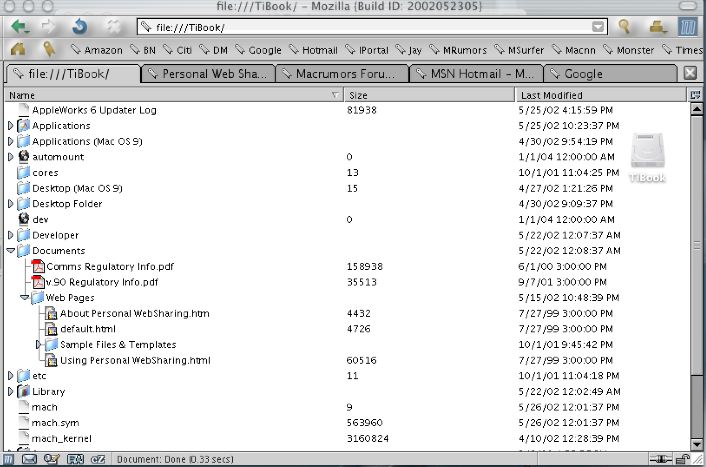The height and width of the screenshot is (467, 706).
Task: Sort by the Name column header
Action: [x=174, y=95]
